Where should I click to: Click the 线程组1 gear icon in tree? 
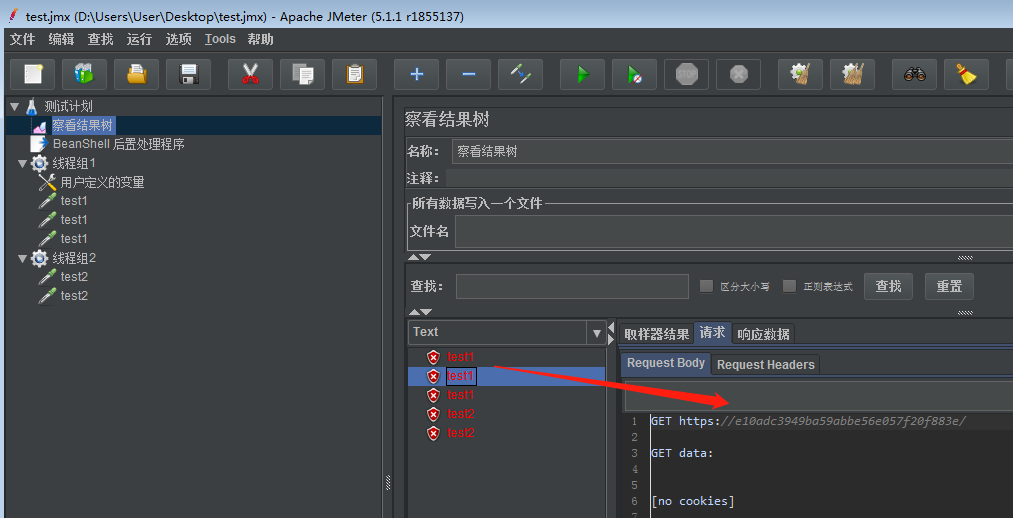point(39,163)
